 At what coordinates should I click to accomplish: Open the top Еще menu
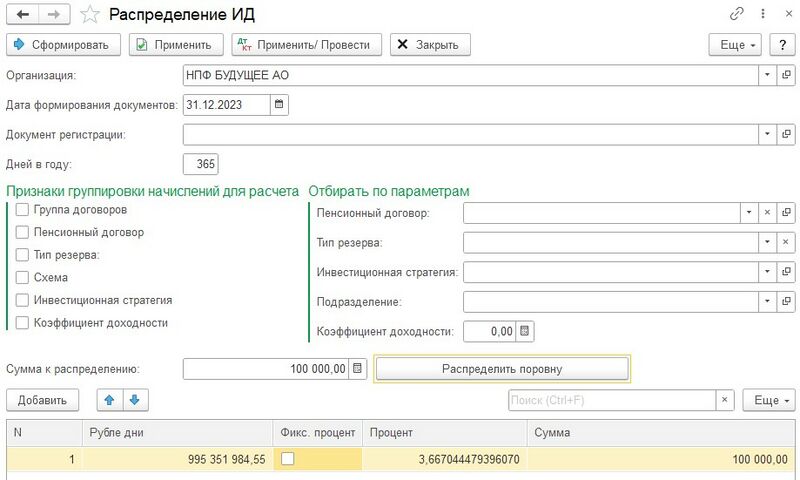[735, 45]
